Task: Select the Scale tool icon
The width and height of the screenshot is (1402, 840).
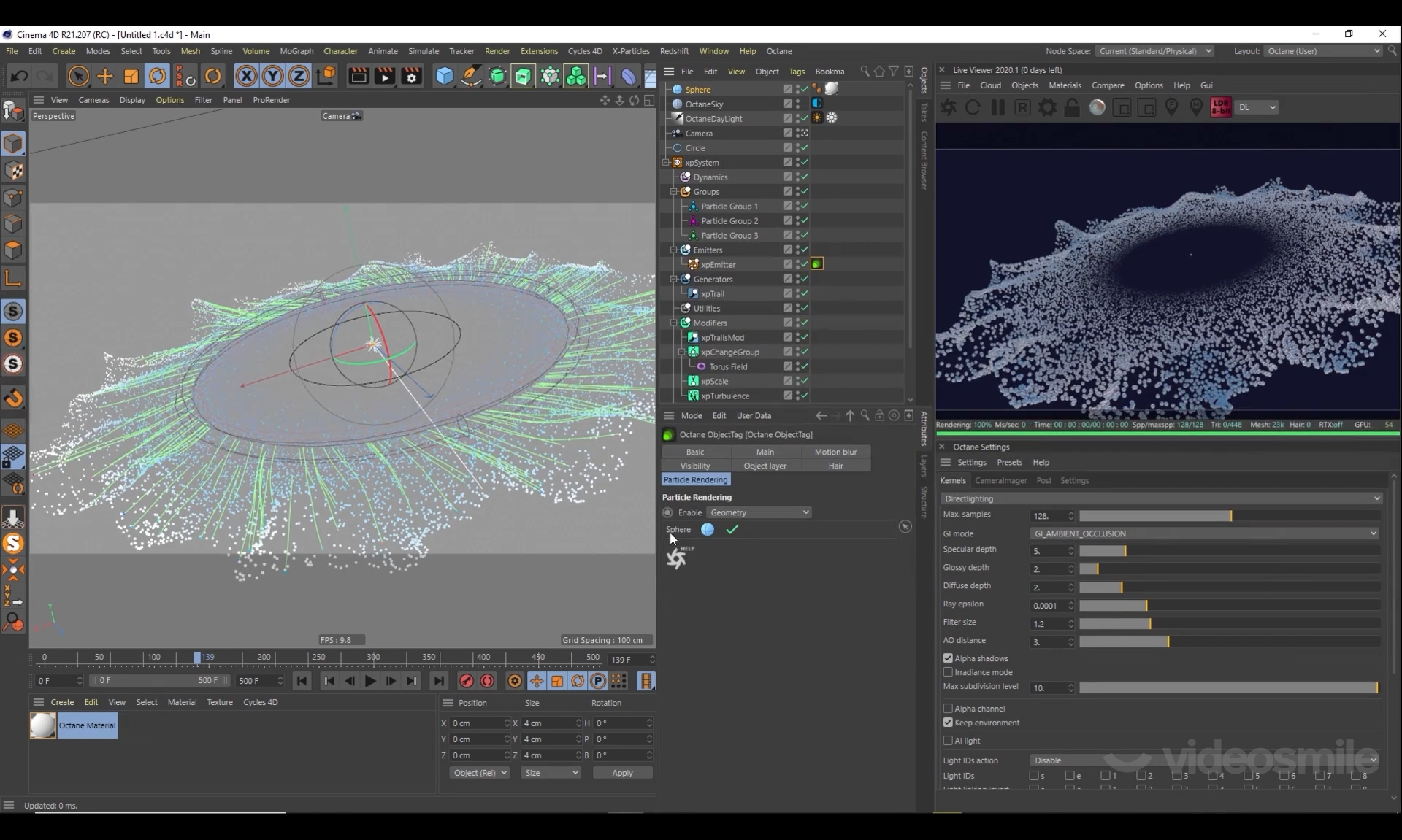Action: pyautogui.click(x=131, y=76)
